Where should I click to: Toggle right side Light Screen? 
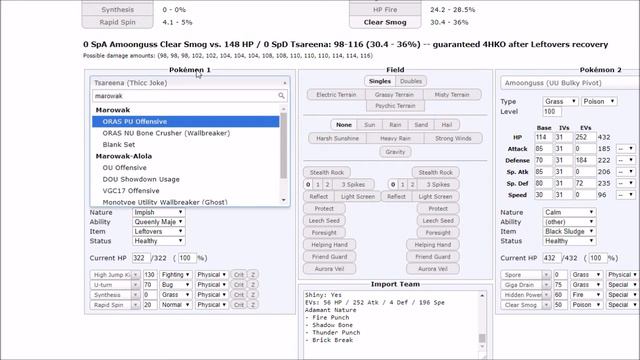click(436, 197)
